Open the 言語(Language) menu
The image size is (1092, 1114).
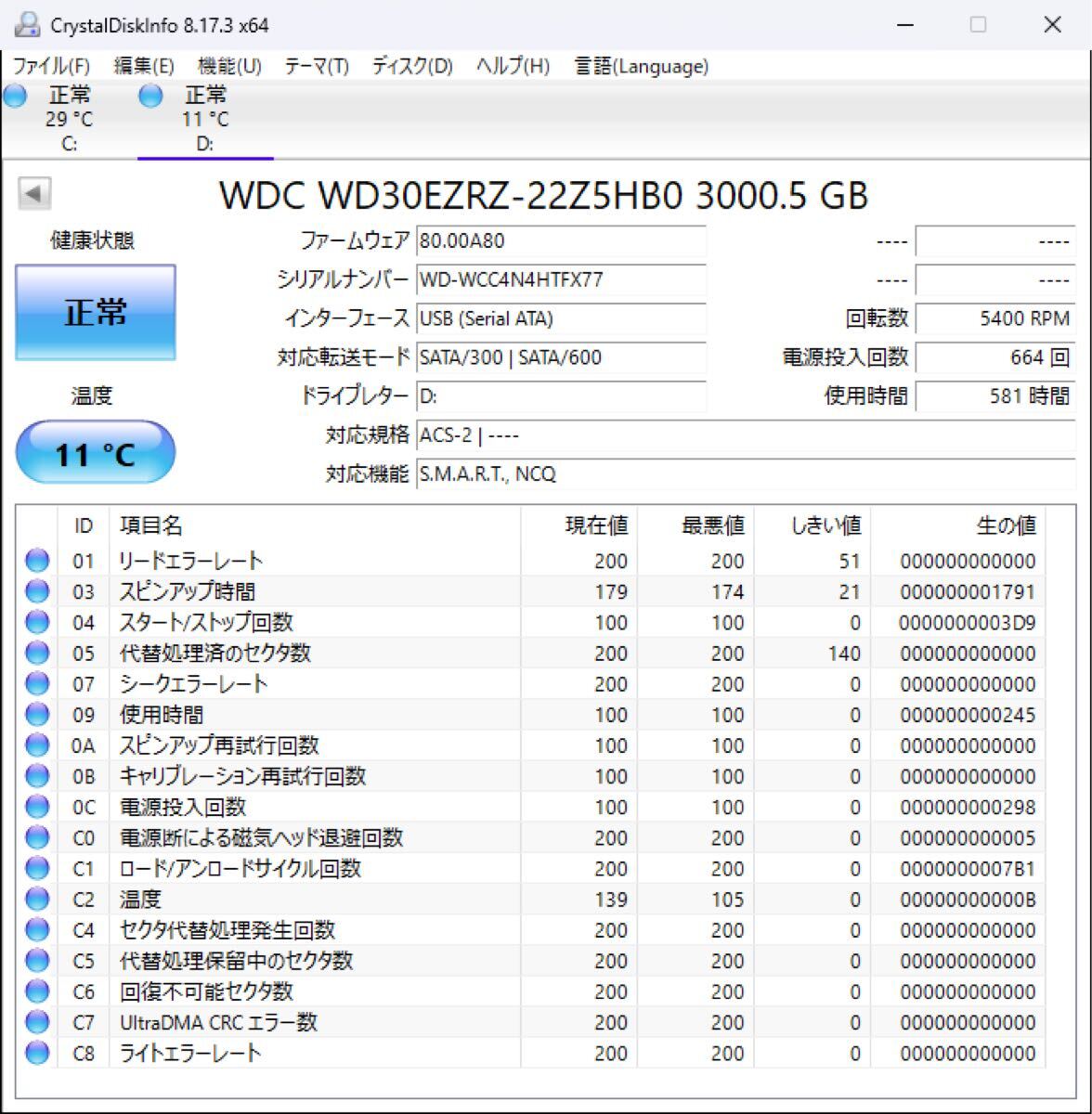coord(641,66)
